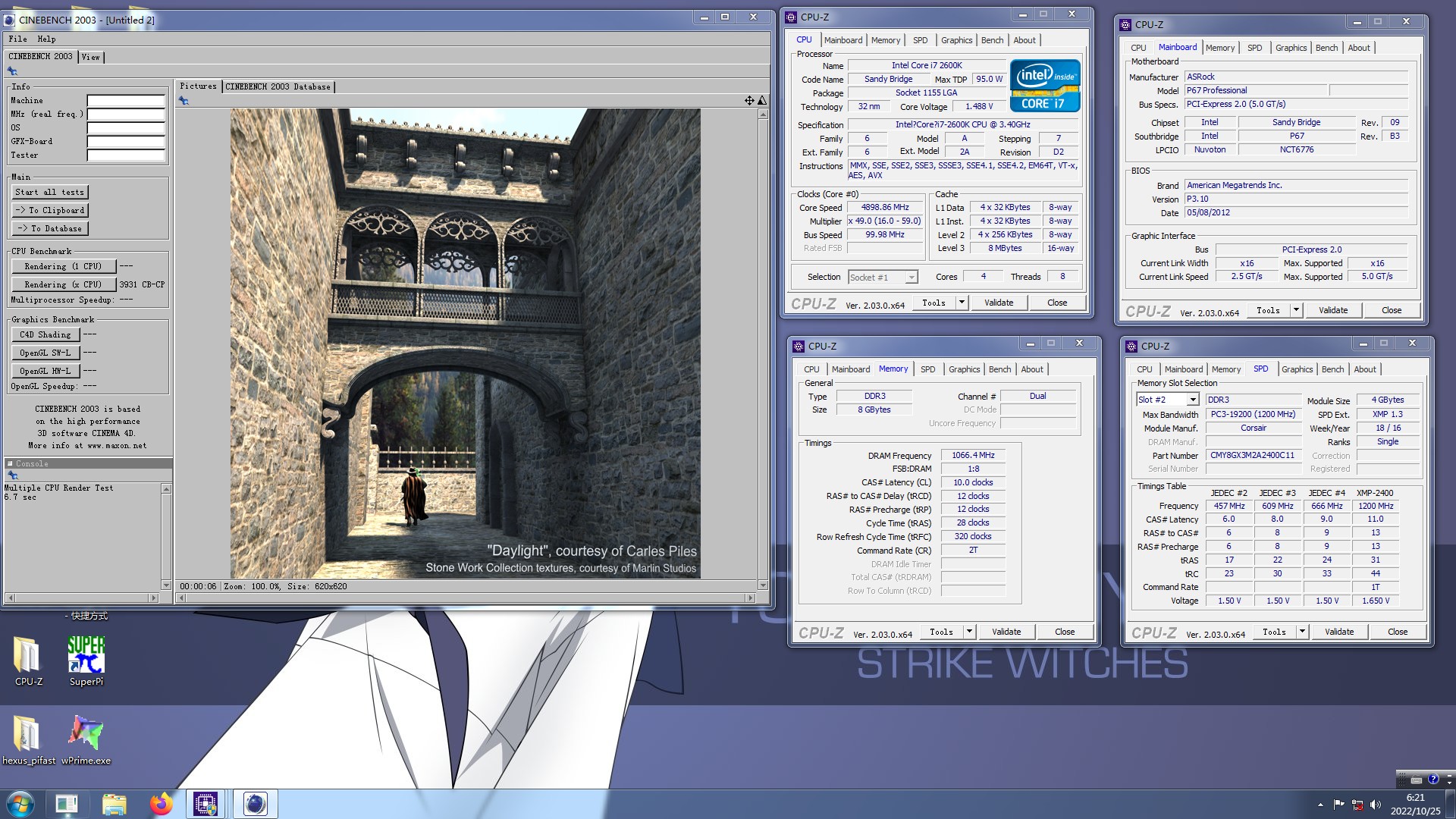Click Validate in CPU-Z SPD window
The width and height of the screenshot is (1456, 819).
point(1339,632)
